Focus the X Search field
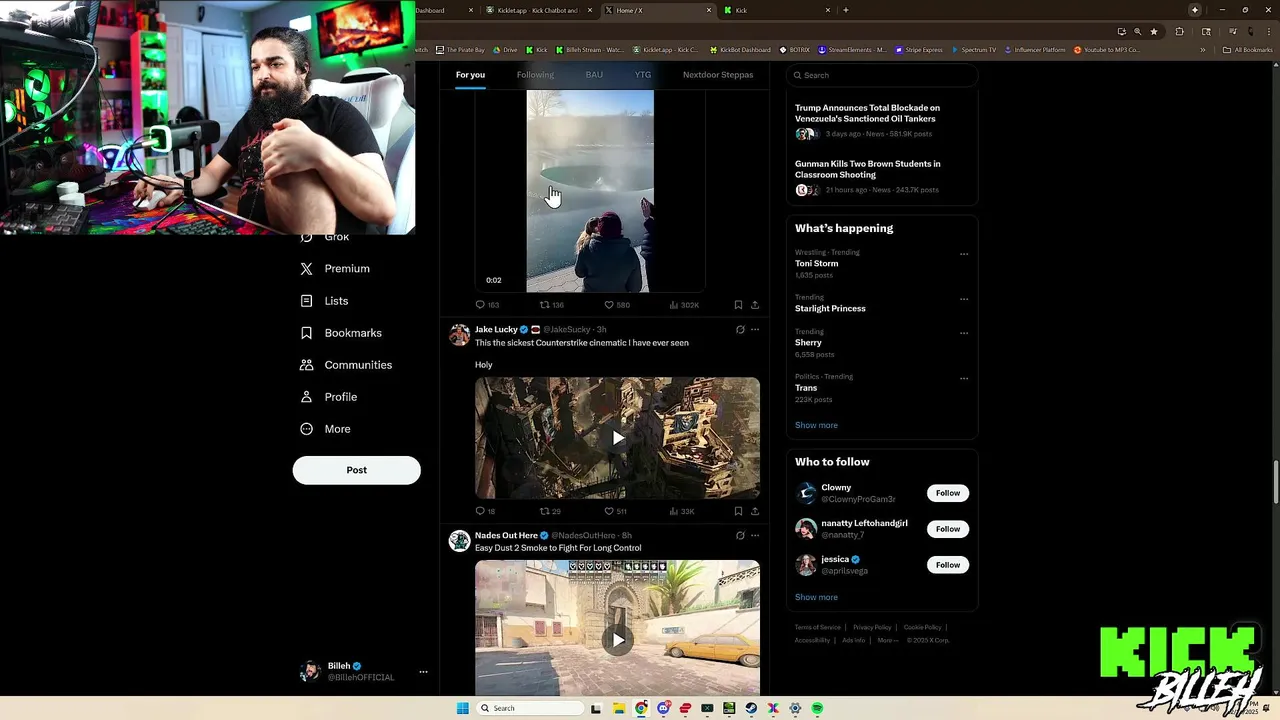This screenshot has height=720, width=1280. click(881, 75)
